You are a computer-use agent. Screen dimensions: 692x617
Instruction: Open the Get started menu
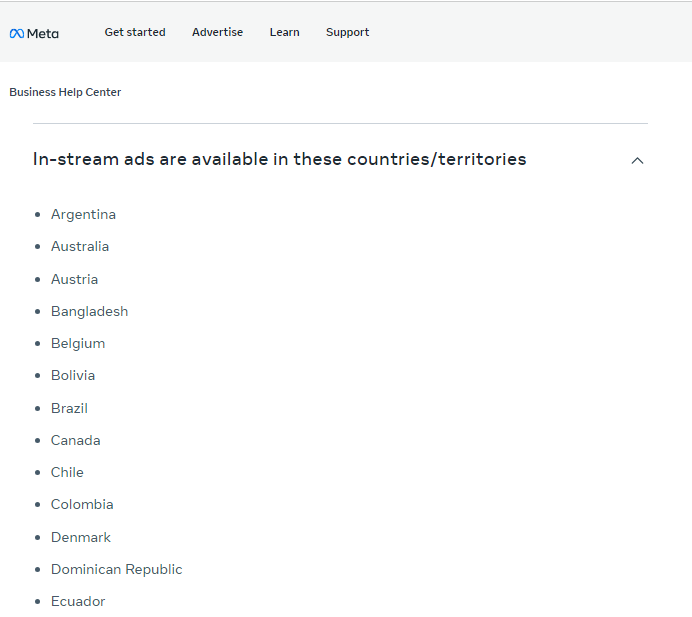click(135, 32)
